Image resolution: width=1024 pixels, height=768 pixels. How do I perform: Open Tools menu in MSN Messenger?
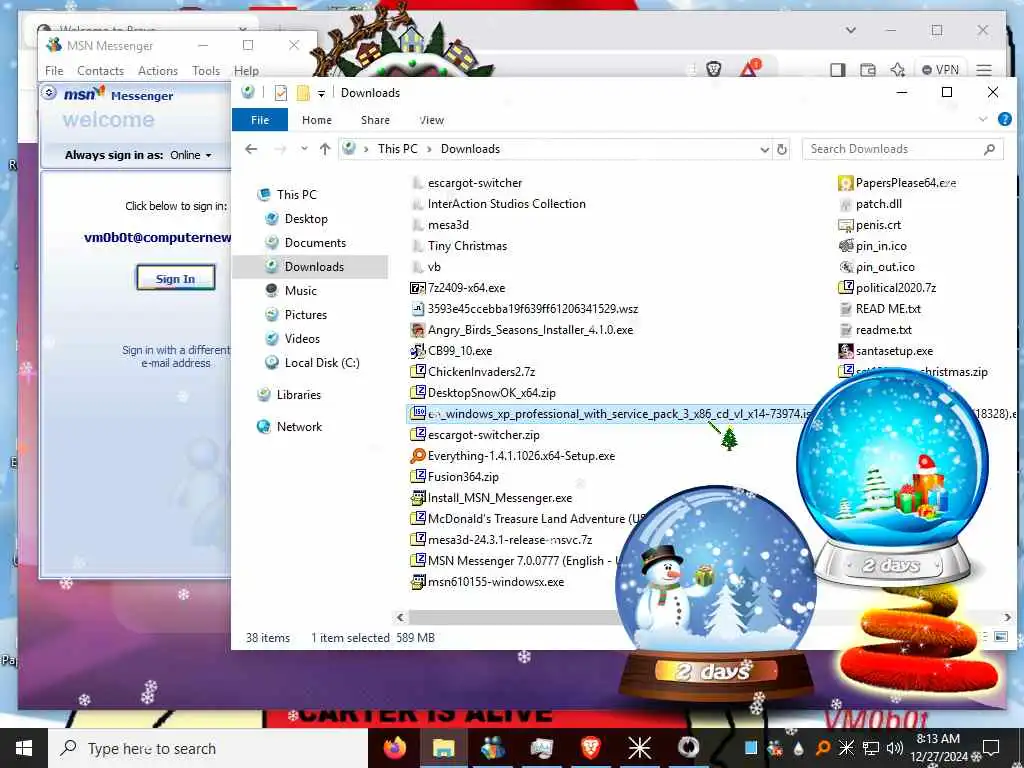point(206,71)
